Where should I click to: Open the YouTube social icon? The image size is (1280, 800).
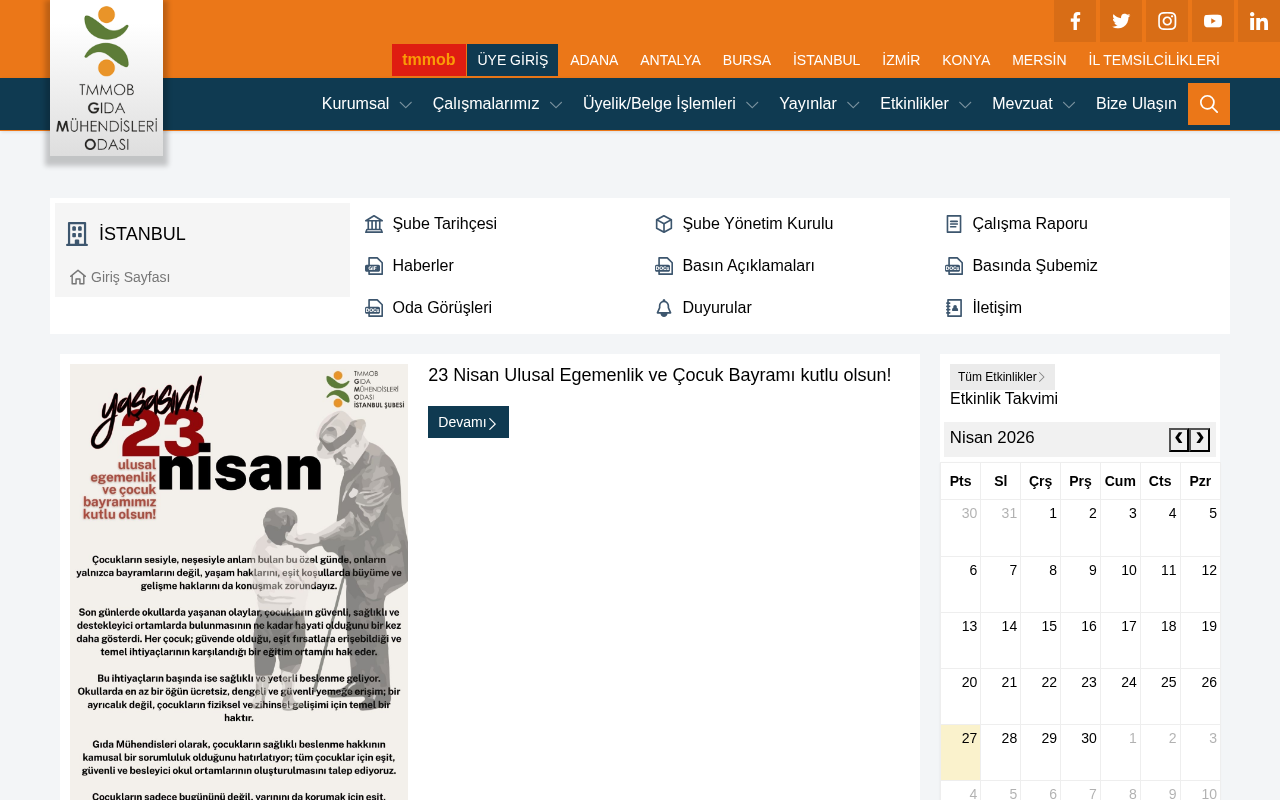click(x=1213, y=21)
